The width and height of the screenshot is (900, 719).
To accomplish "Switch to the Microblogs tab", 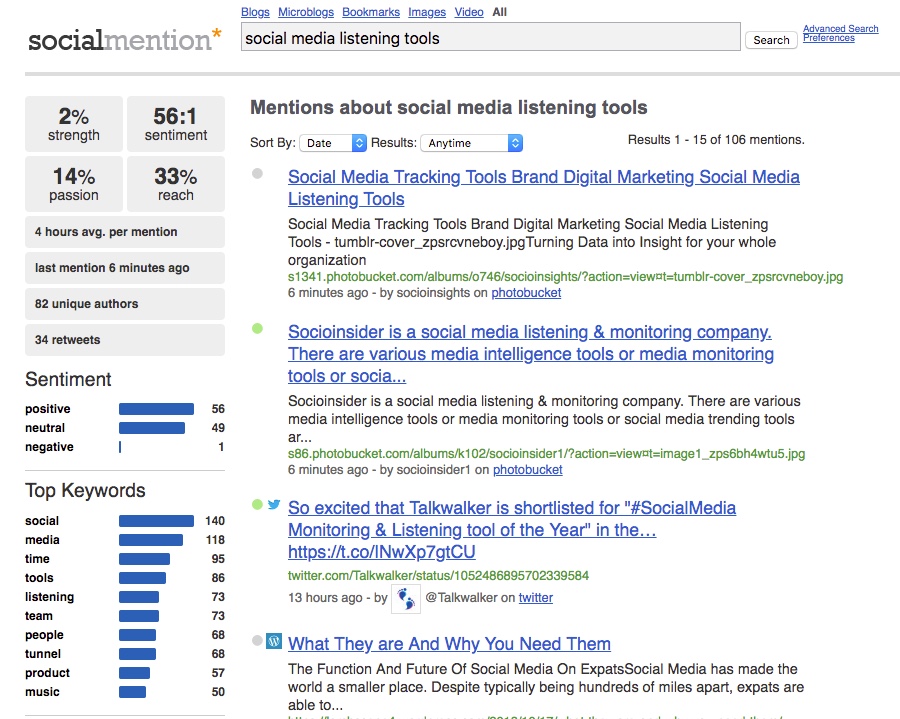I will click(x=306, y=12).
